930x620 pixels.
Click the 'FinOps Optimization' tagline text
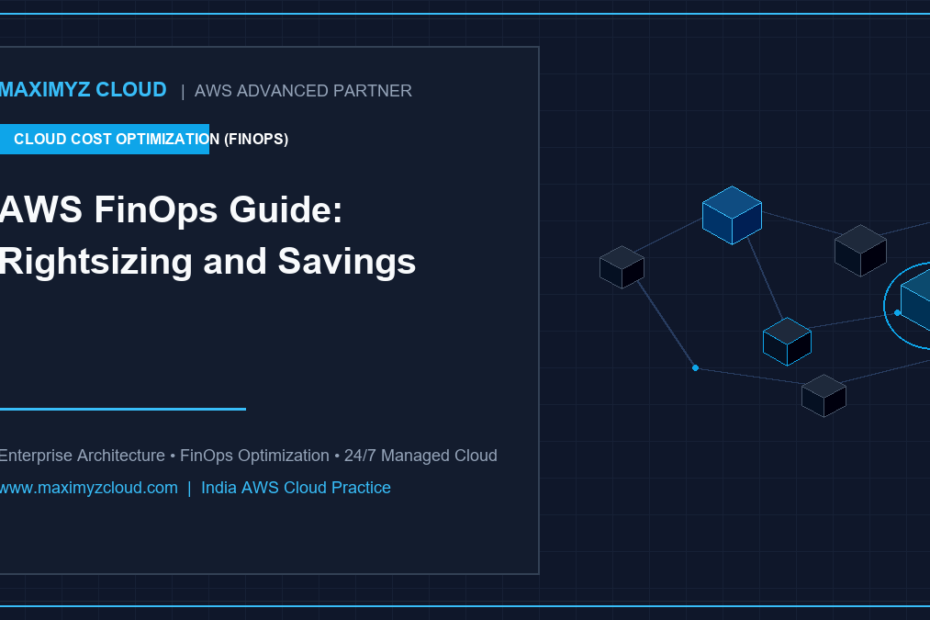pos(254,456)
